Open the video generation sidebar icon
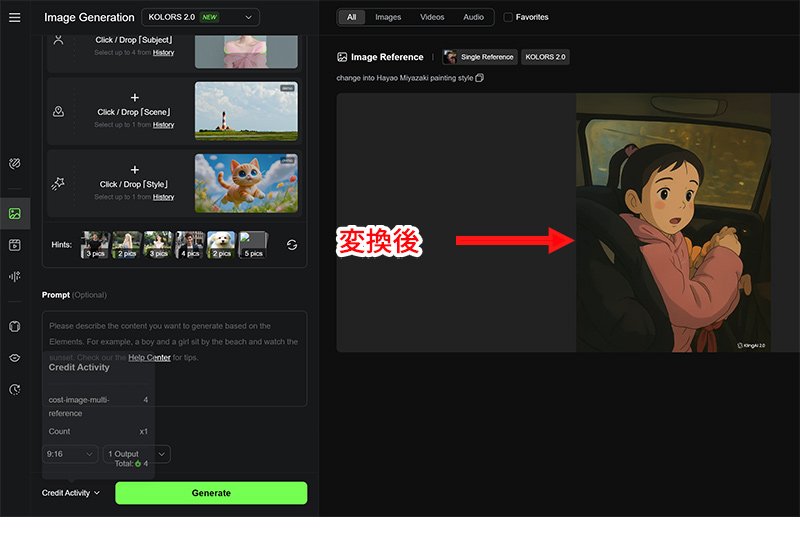Viewport: 800px width, 537px height. tap(15, 245)
